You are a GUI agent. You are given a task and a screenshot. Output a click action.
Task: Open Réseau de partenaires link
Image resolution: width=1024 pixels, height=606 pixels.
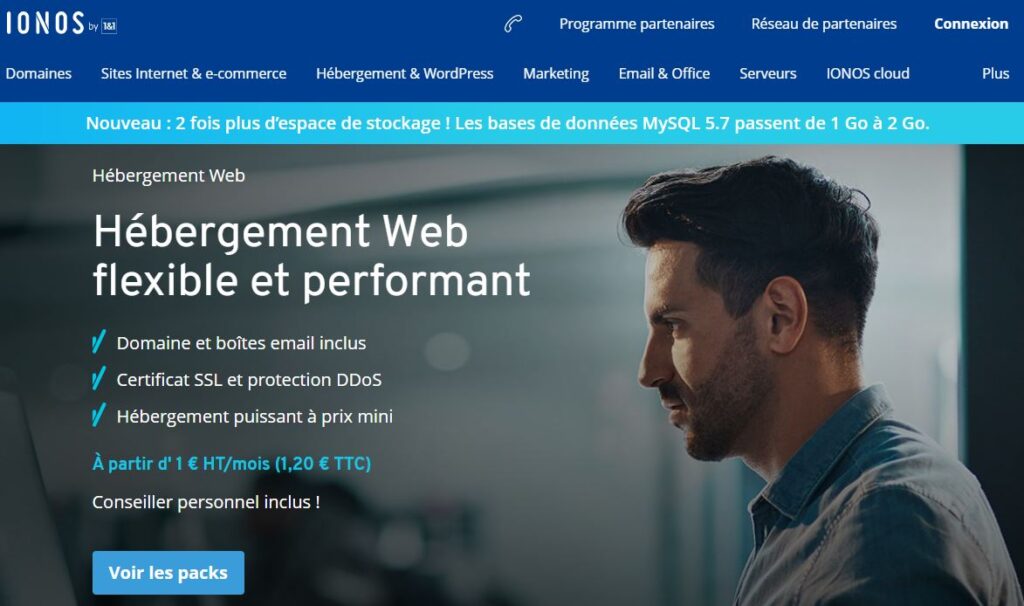(x=824, y=24)
